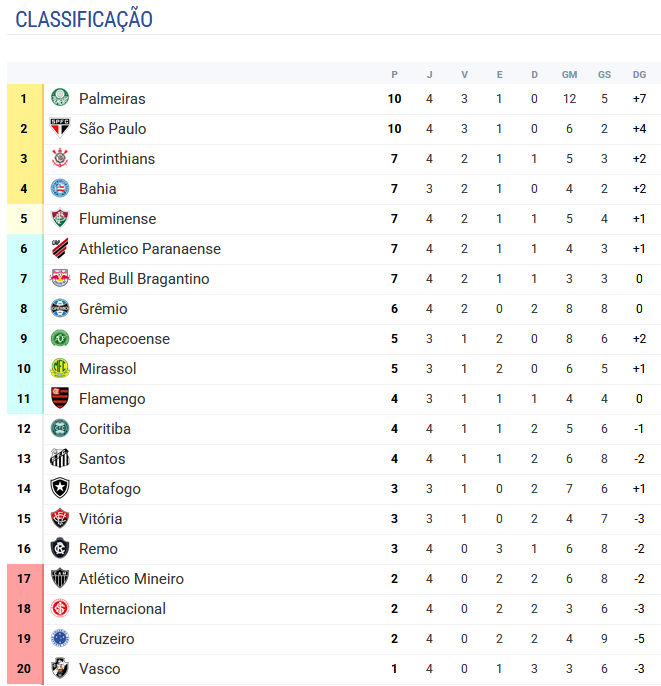Open the Bahia team name link
The width and height of the screenshot is (661, 686).
coord(97,189)
